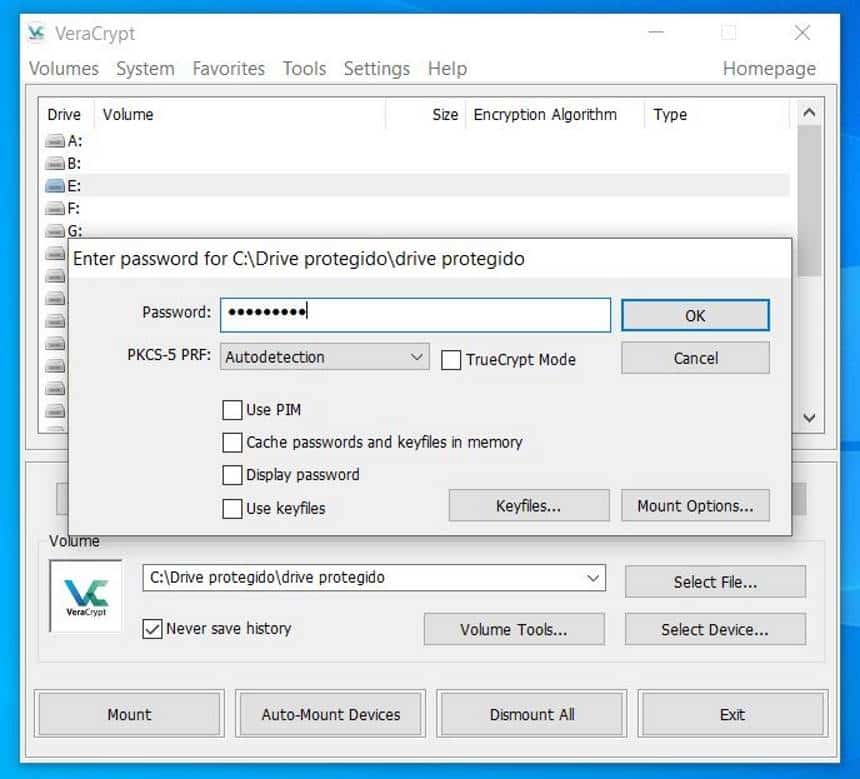Open the PKCS-5 PRF Autodetection dropdown
This screenshot has width=860, height=779.
(325, 357)
